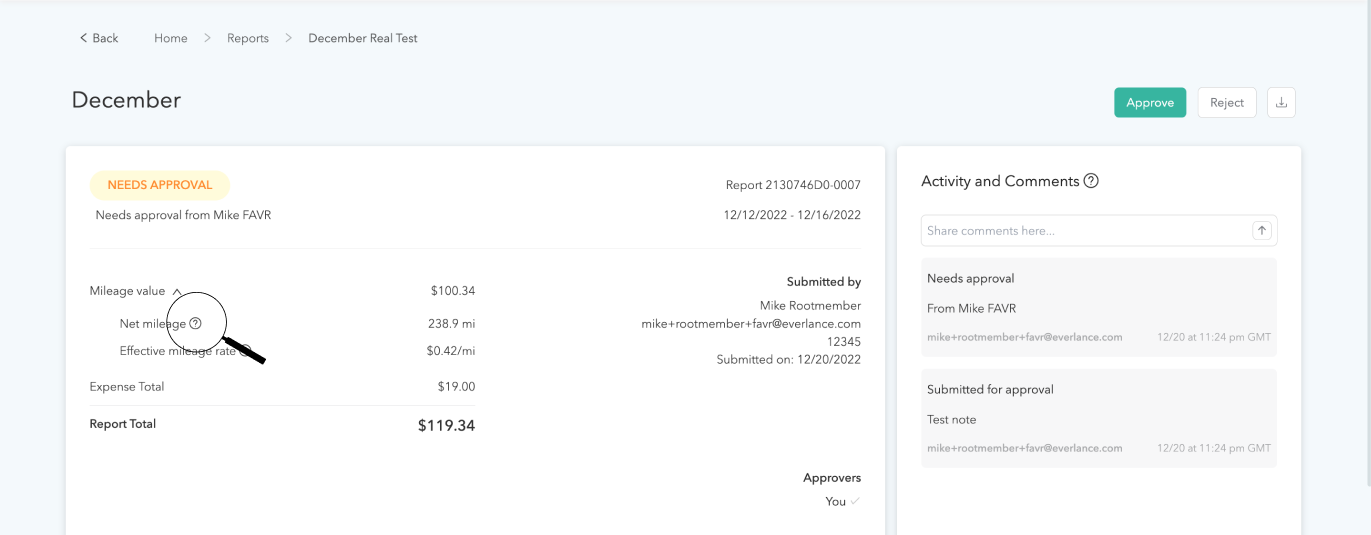Screen dimensions: 1371x535
Task: Click the download report icon button
Action: [x=1281, y=102]
